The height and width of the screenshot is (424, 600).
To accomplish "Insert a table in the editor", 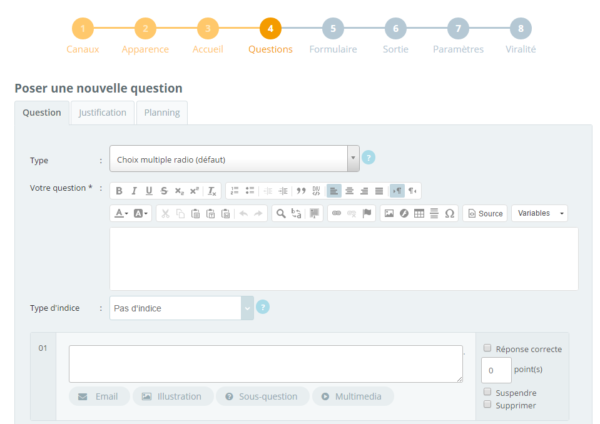I will 419,213.
